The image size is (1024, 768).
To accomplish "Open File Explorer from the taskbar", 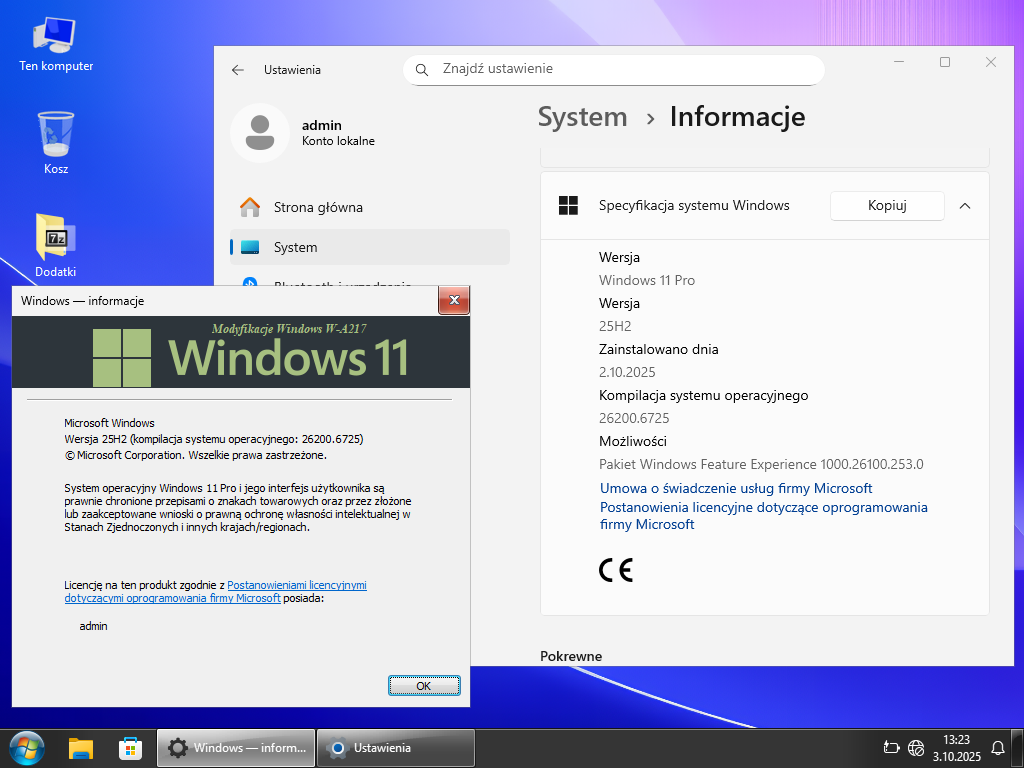I will coord(81,748).
